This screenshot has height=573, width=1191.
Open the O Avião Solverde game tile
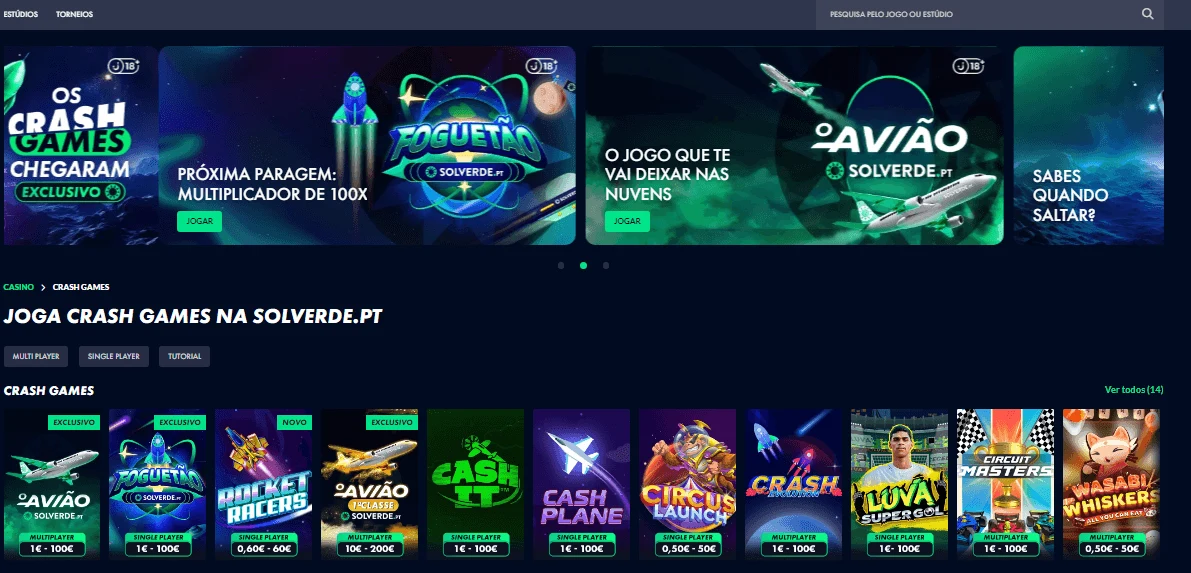coord(52,483)
